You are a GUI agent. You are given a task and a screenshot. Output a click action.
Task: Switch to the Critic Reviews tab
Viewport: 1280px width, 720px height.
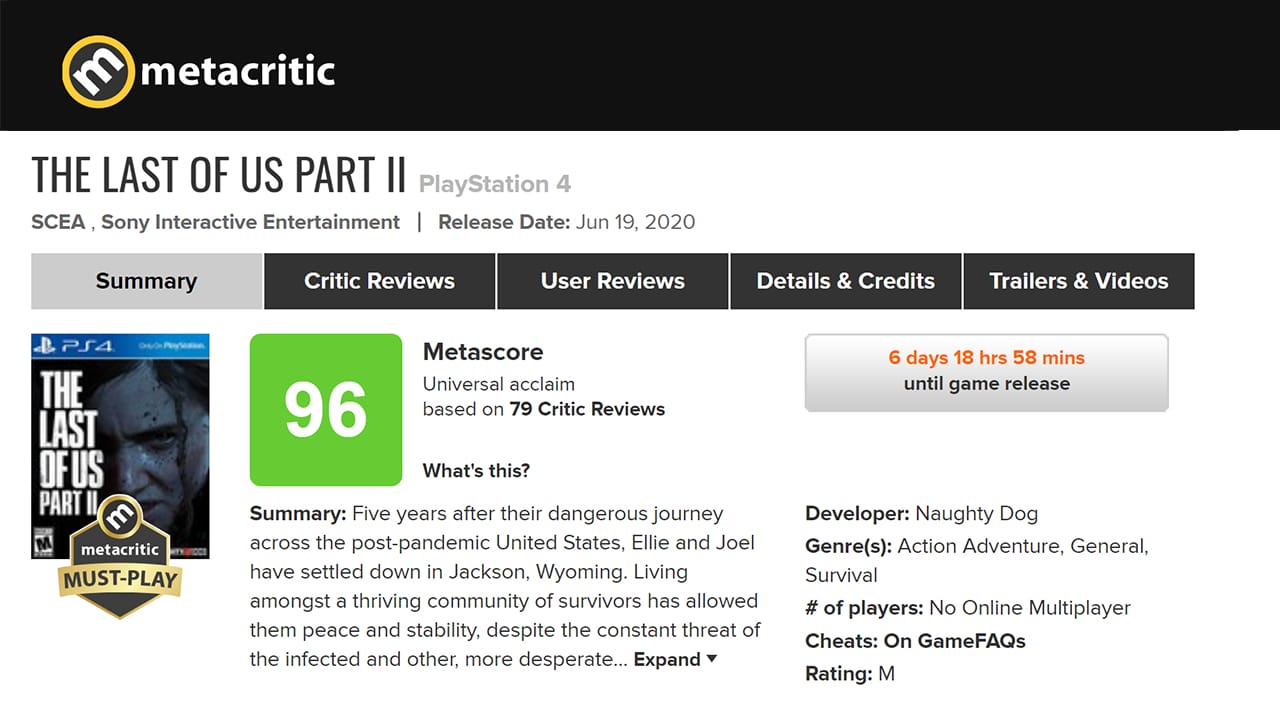[379, 281]
